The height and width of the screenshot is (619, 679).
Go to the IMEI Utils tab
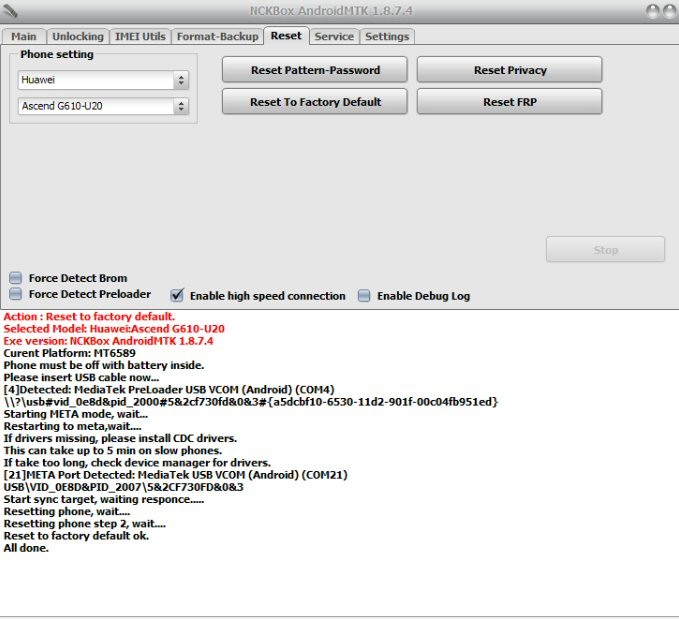tap(139, 36)
